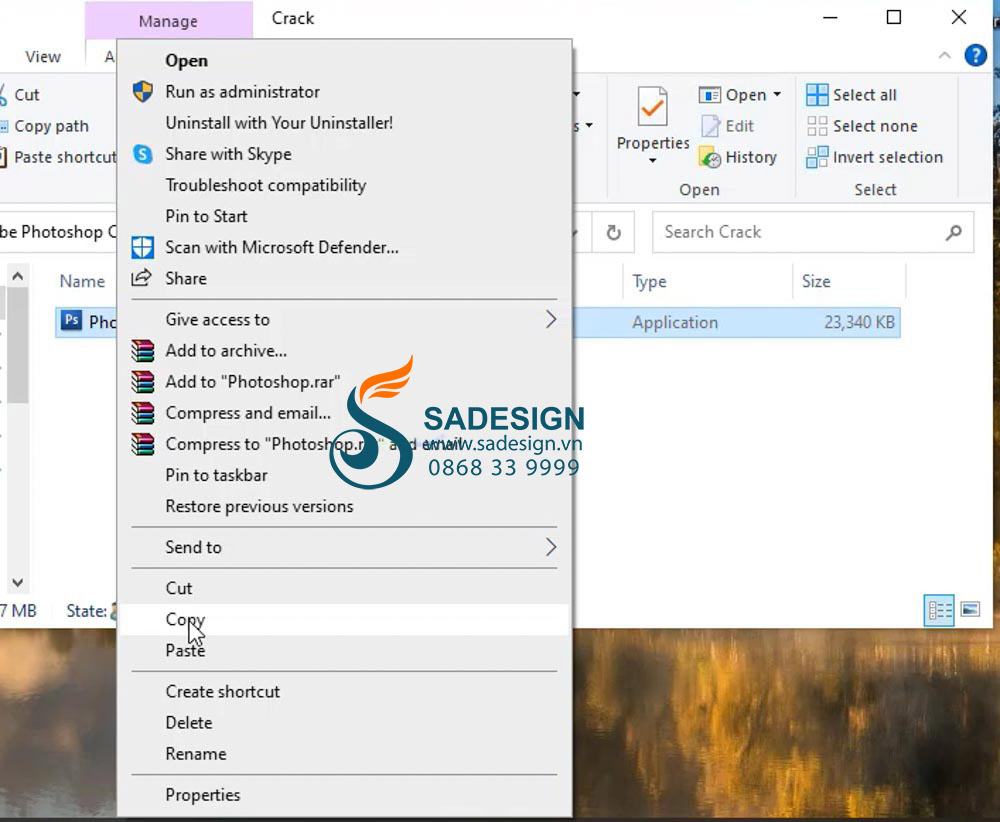The image size is (1000, 822).
Task: Select Delete in the context menu
Action: pyautogui.click(x=344, y=723)
